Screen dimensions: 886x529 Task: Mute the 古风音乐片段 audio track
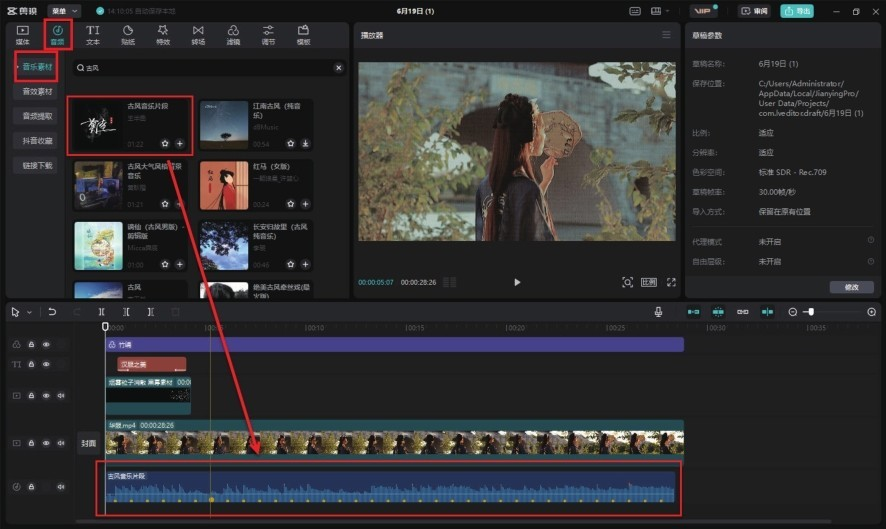60,487
